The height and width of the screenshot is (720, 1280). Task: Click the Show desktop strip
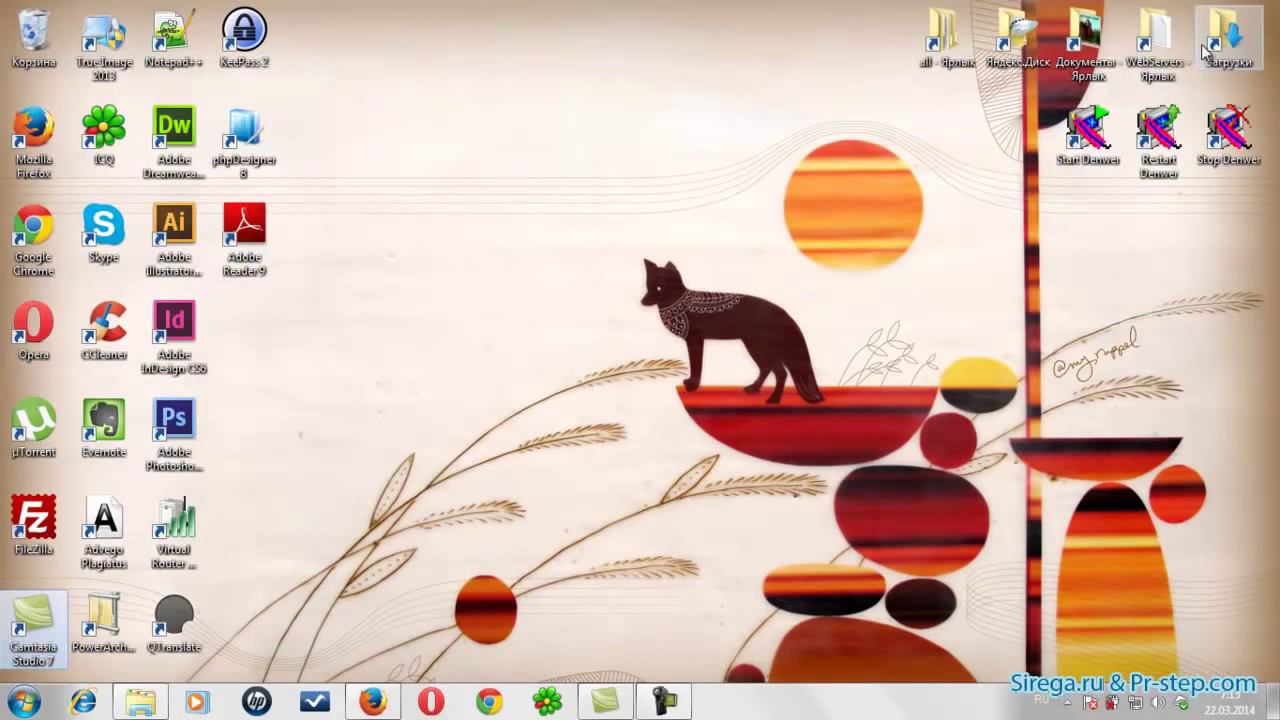point(1273,702)
